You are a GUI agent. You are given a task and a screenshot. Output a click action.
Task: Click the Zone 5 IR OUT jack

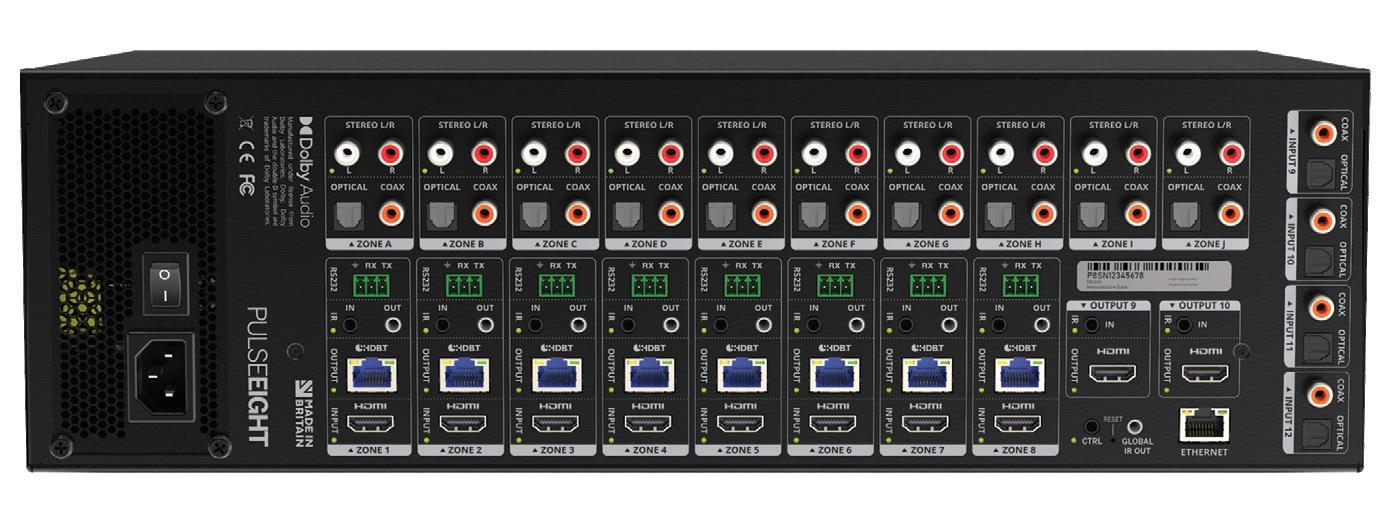(x=763, y=325)
